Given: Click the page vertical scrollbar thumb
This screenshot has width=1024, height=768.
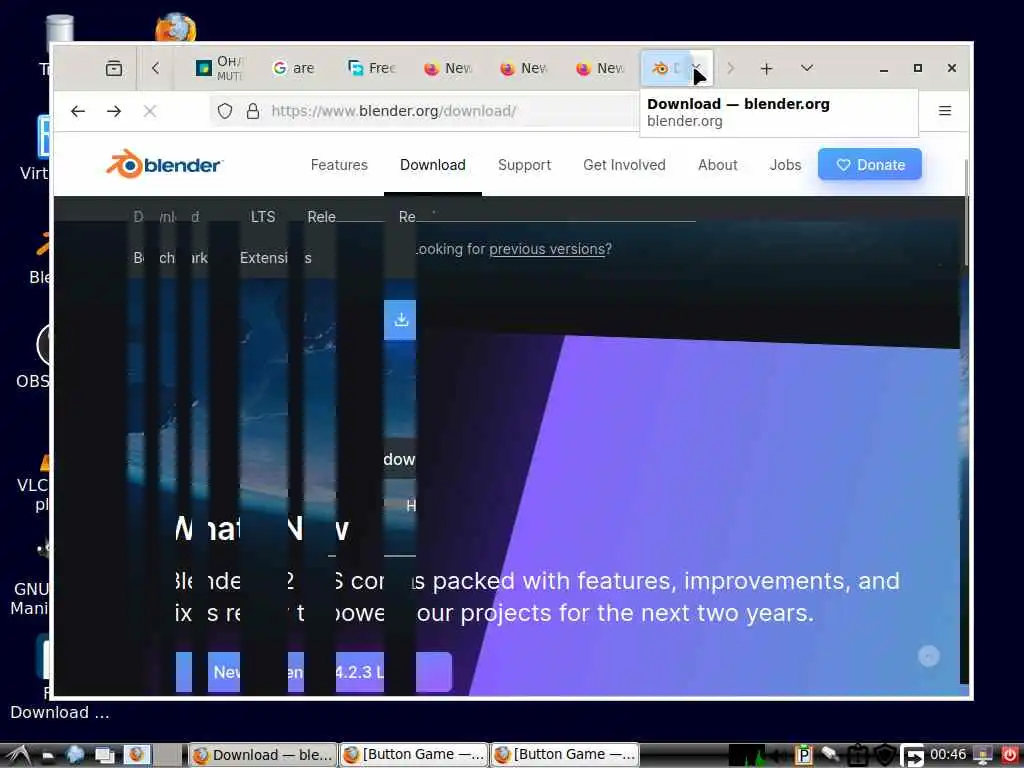Looking at the screenshot, I should click(x=967, y=212).
